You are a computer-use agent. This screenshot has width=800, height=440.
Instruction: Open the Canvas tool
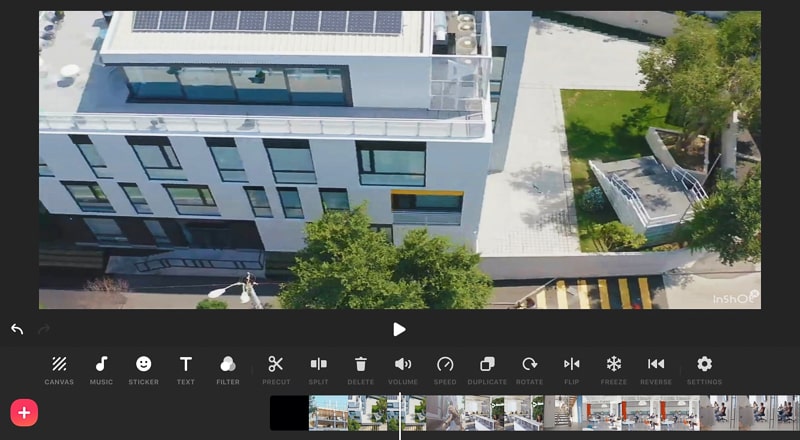coord(59,370)
